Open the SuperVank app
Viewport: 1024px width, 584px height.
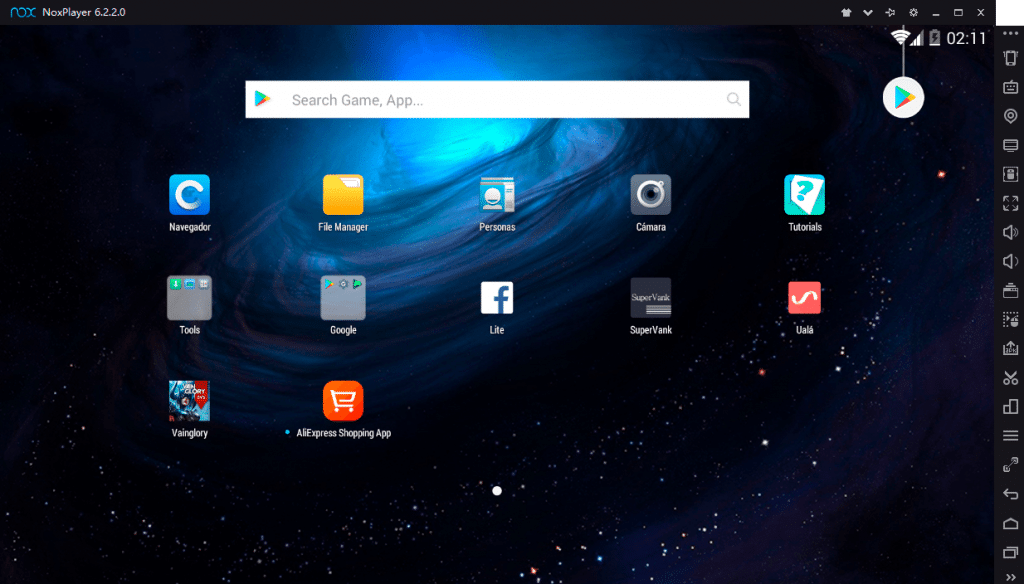point(650,298)
